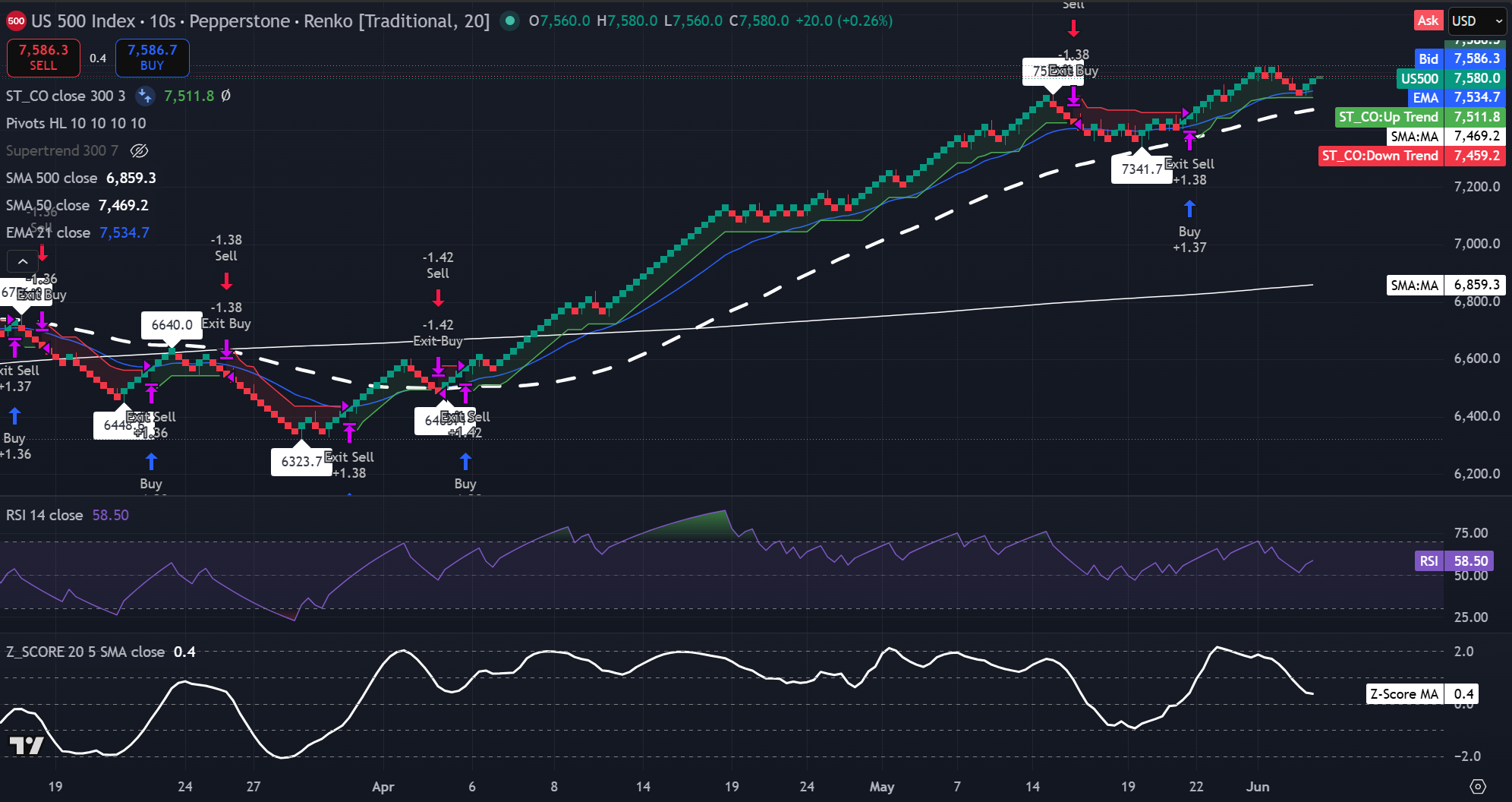Click the EMA 7,534.7 price label
The image size is (1512, 802).
pyautogui.click(x=1457, y=97)
